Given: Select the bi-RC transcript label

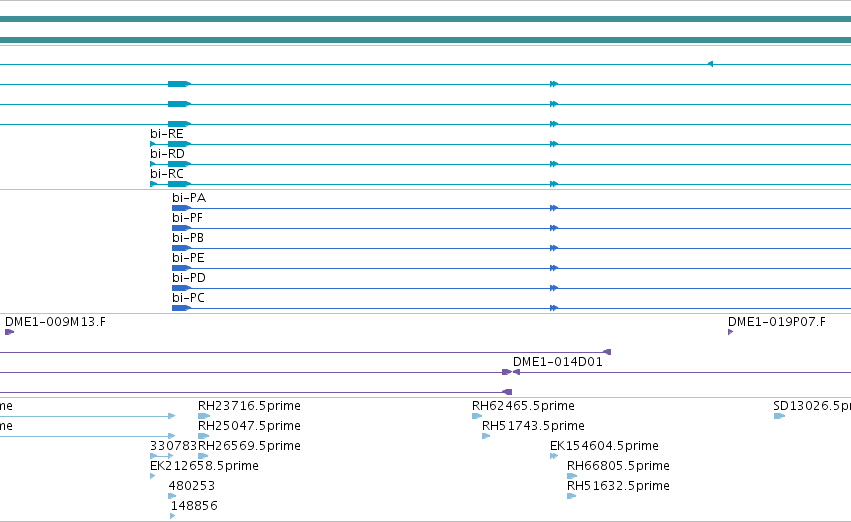Looking at the screenshot, I should (167, 174).
